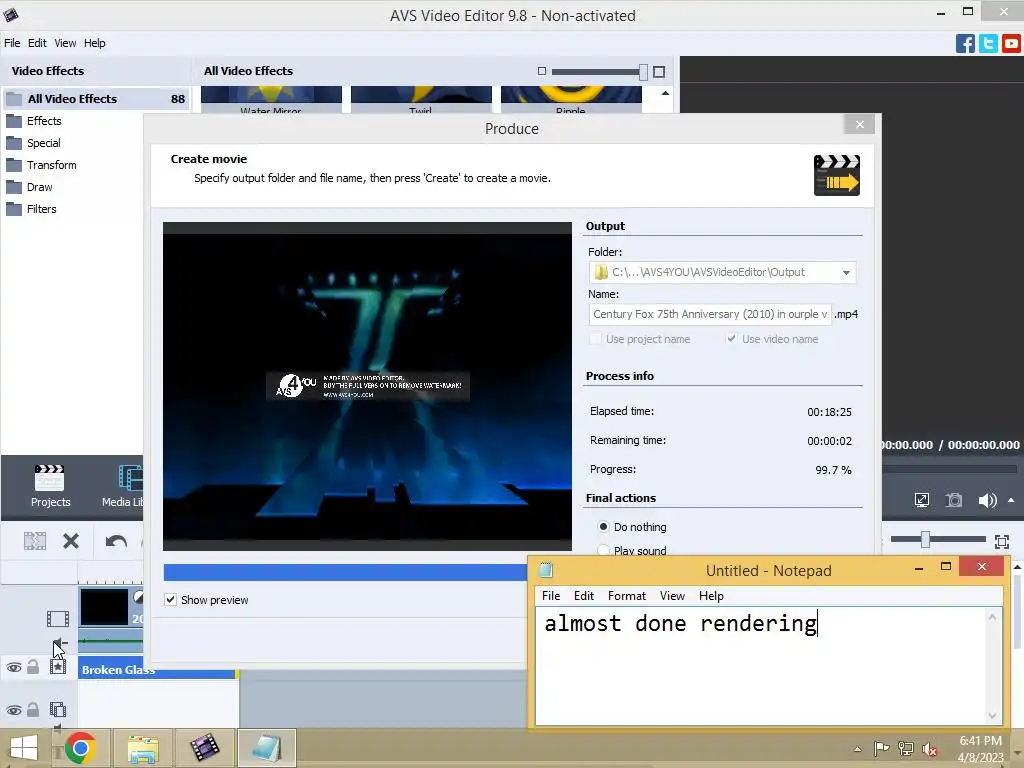This screenshot has height=768, width=1024.
Task: Toggle the Use project name checkbox
Action: 595,339
